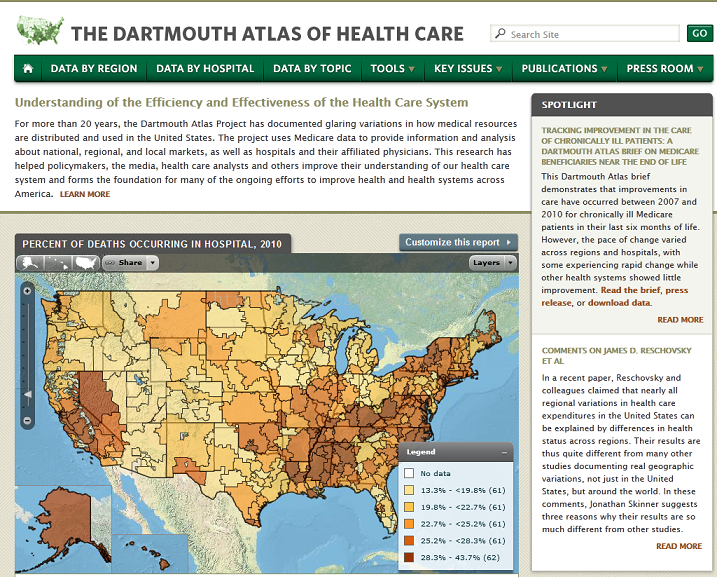Expand the Publications menu
The width and height of the screenshot is (717, 577).
click(x=564, y=69)
